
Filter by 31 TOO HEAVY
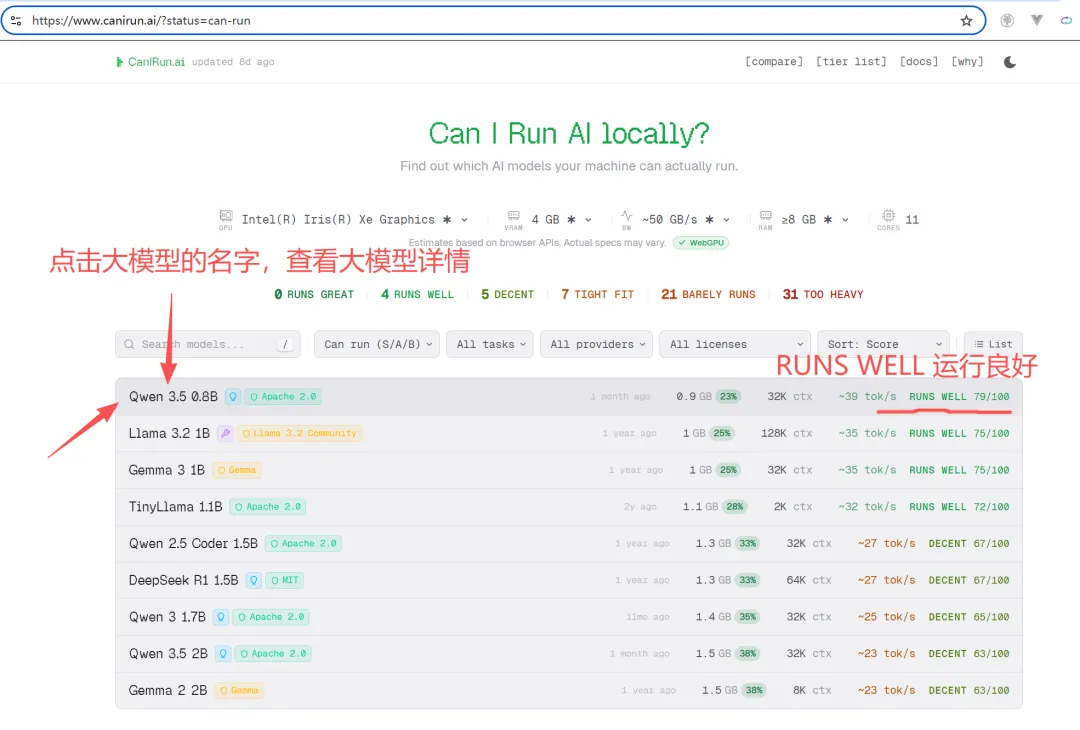(822, 294)
